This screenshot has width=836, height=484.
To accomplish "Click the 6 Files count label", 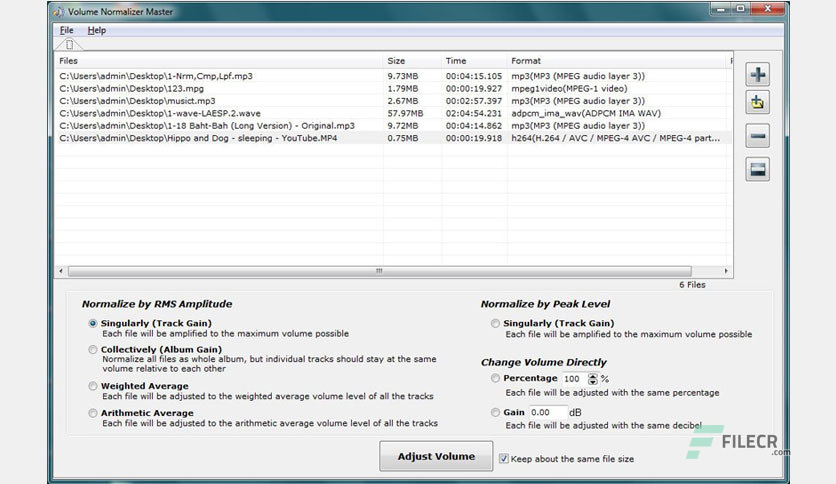I will (692, 285).
